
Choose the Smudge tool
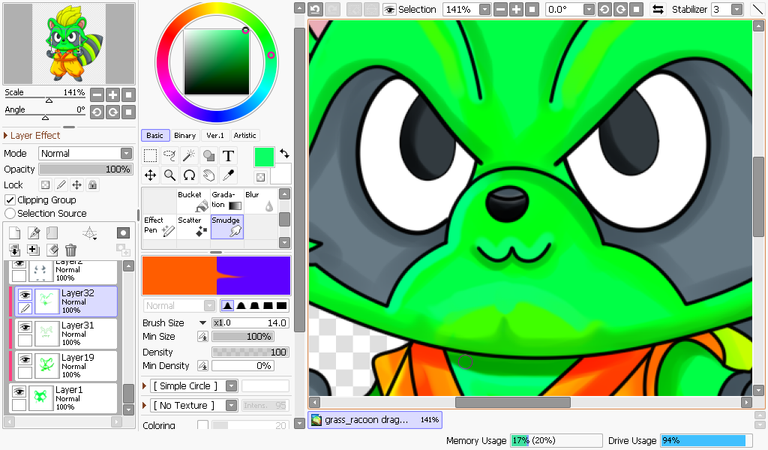[x=227, y=227]
